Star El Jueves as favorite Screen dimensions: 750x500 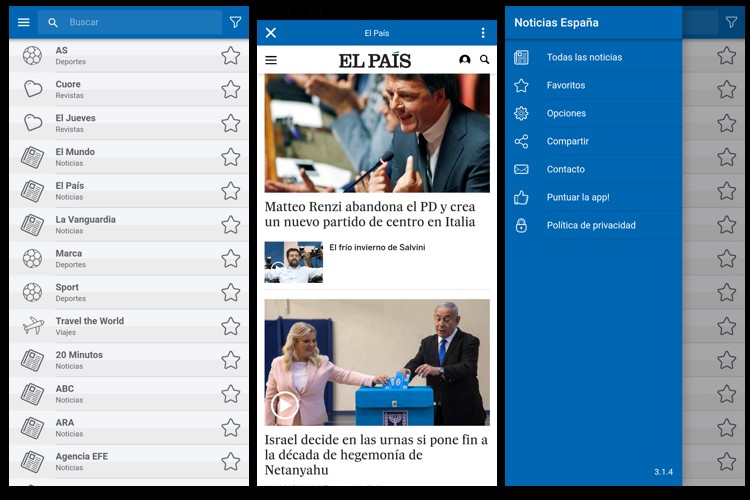pos(231,123)
